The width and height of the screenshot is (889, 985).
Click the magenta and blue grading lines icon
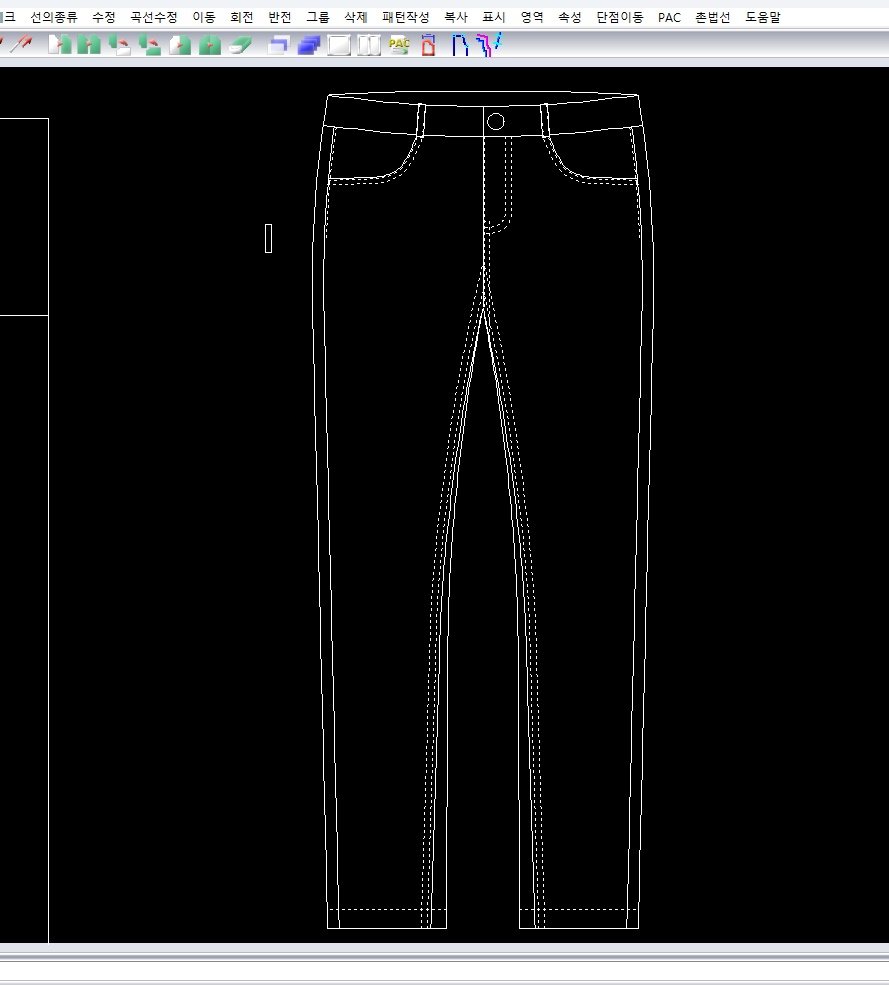(489, 45)
